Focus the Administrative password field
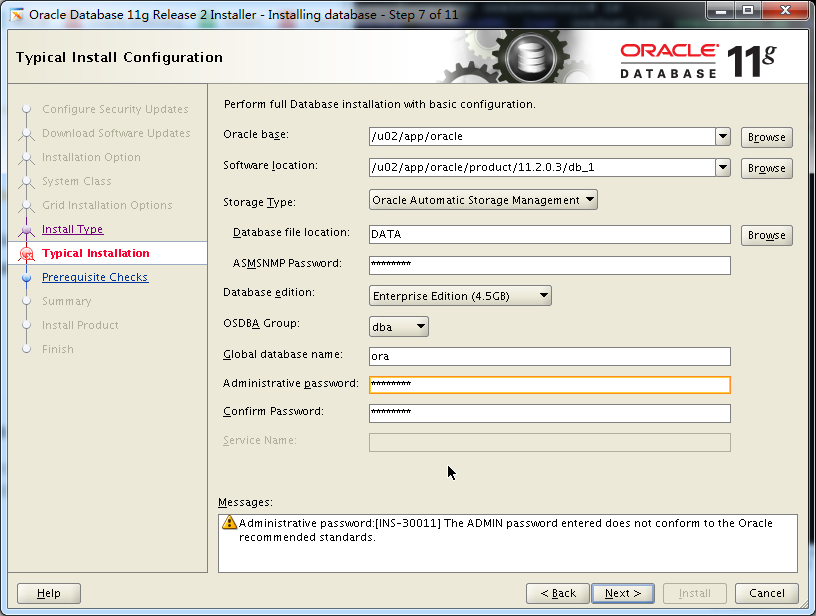The image size is (816, 616). pos(550,385)
